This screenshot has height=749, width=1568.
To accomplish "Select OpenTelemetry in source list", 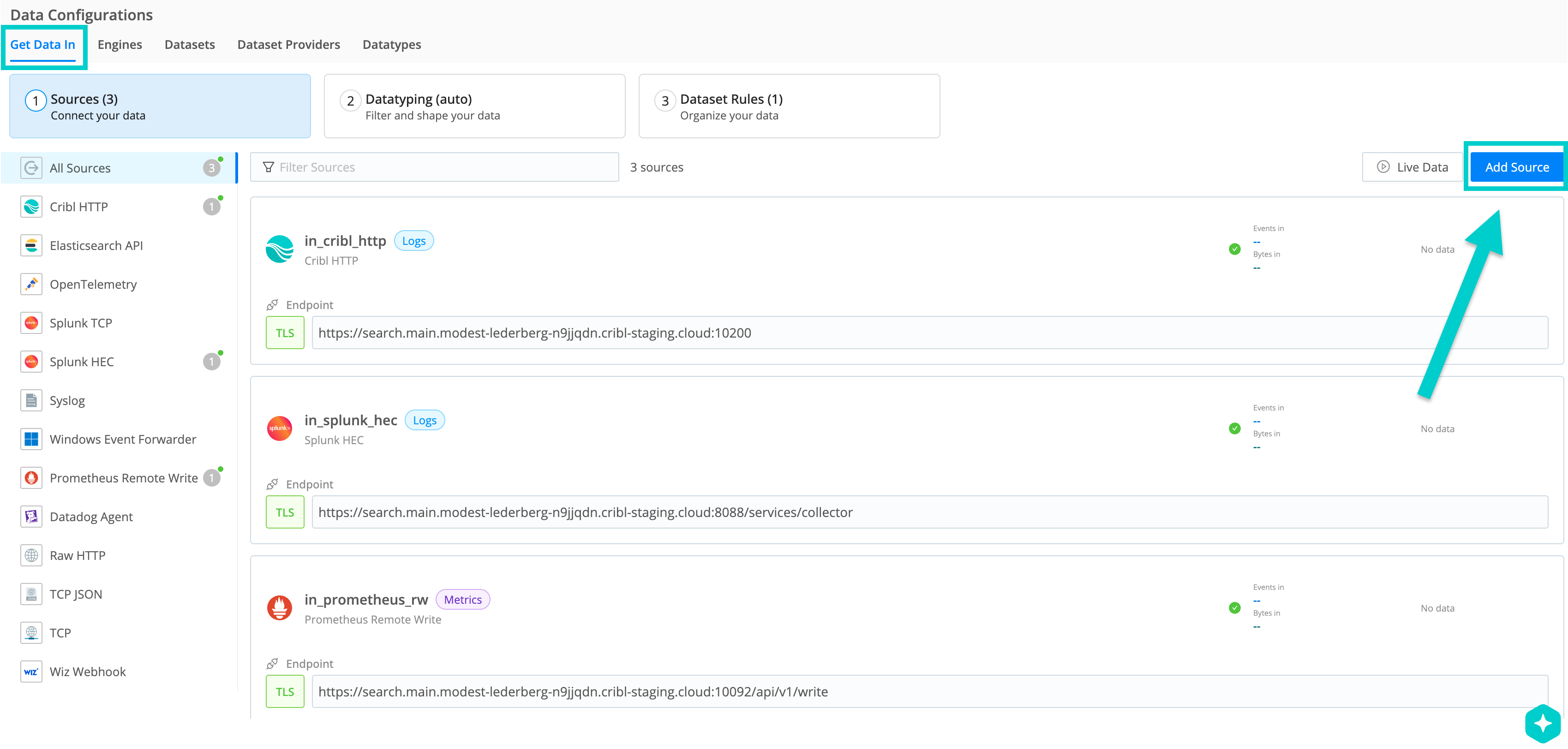I will [x=119, y=284].
